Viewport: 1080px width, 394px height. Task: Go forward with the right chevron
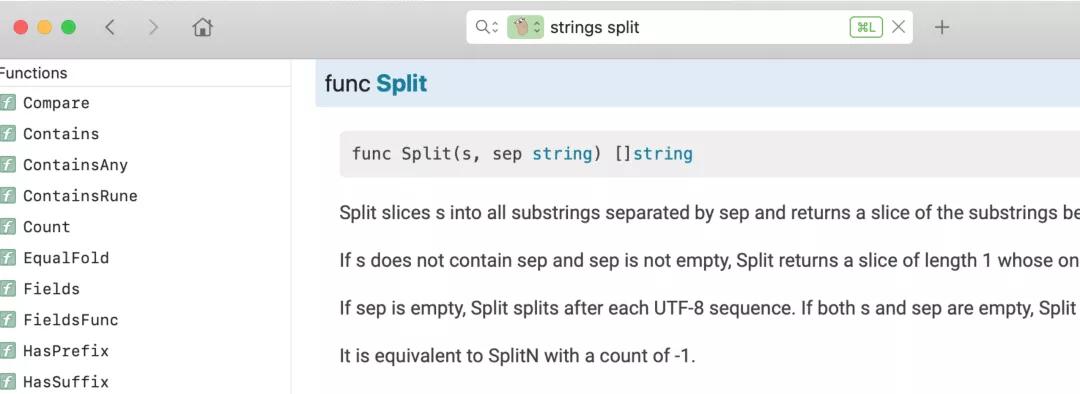154,28
